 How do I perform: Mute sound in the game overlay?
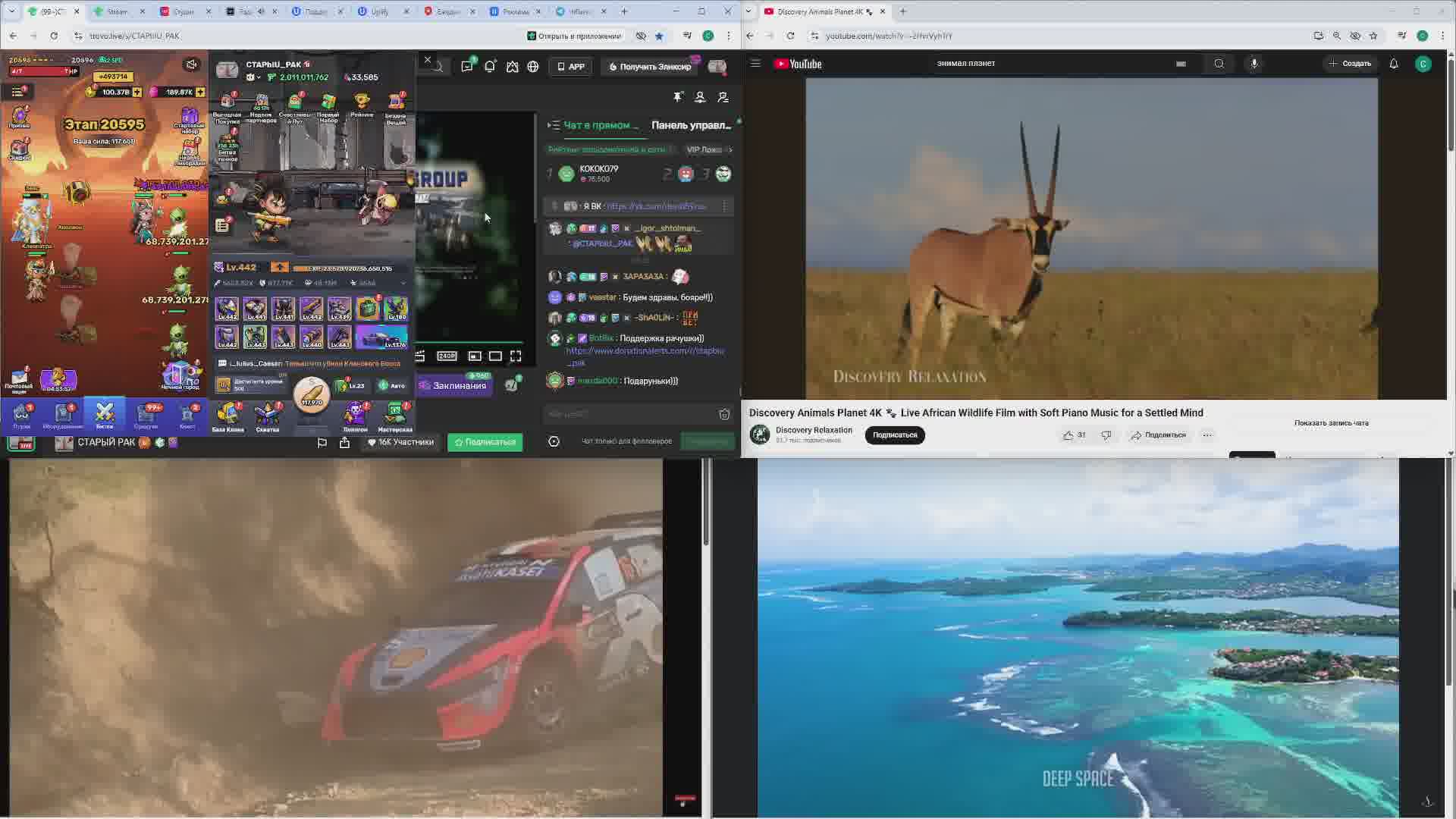191,64
